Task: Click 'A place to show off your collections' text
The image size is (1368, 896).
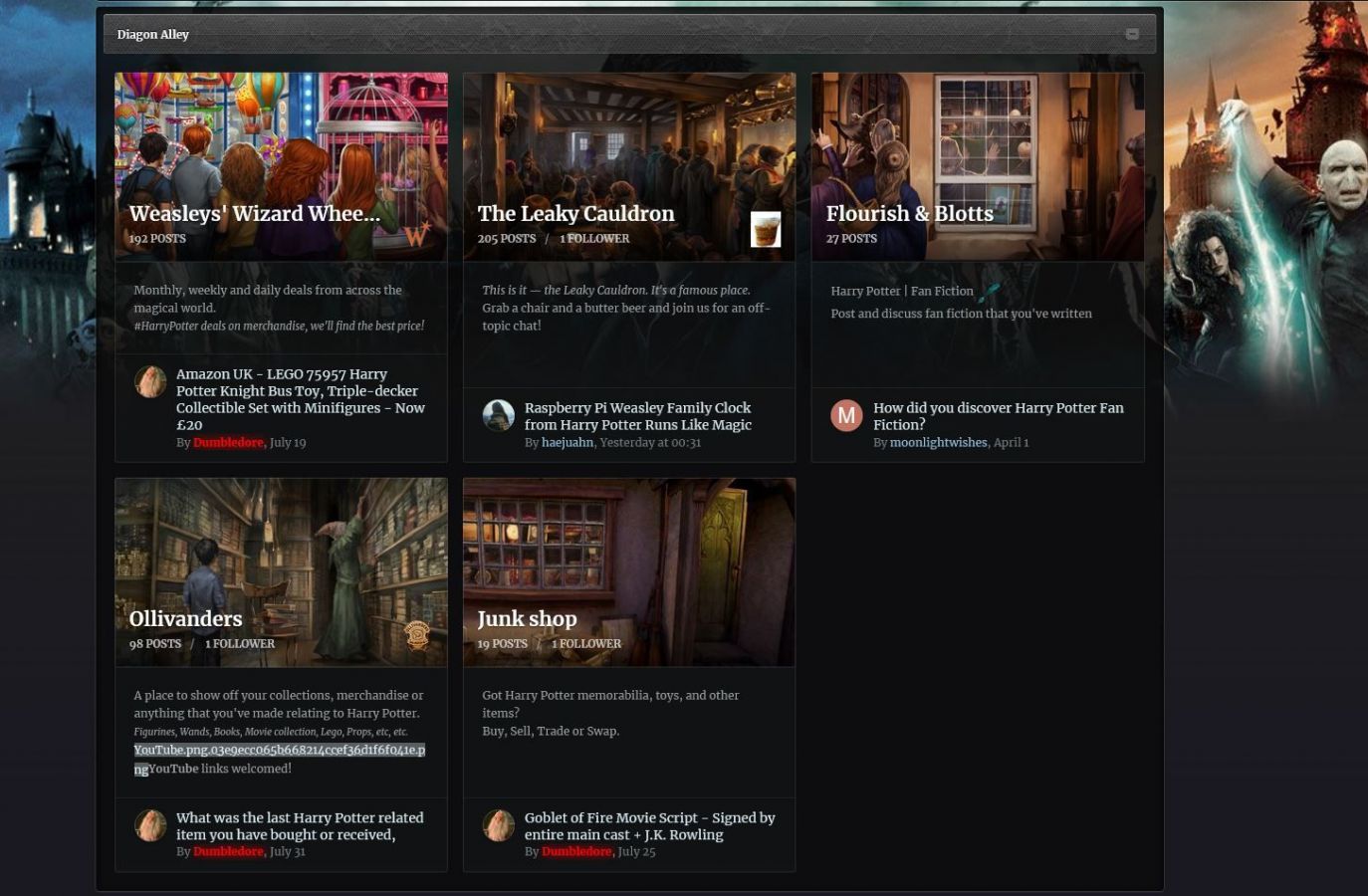Action: [279, 704]
